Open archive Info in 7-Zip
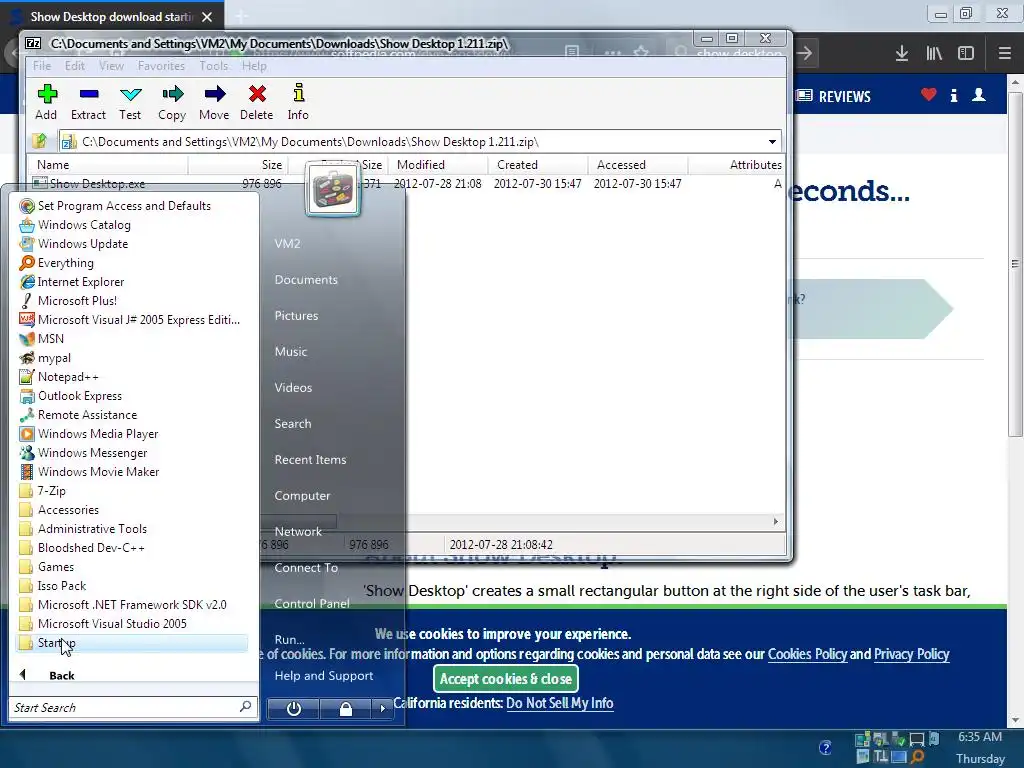Viewport: 1024px width, 768px height. click(298, 102)
